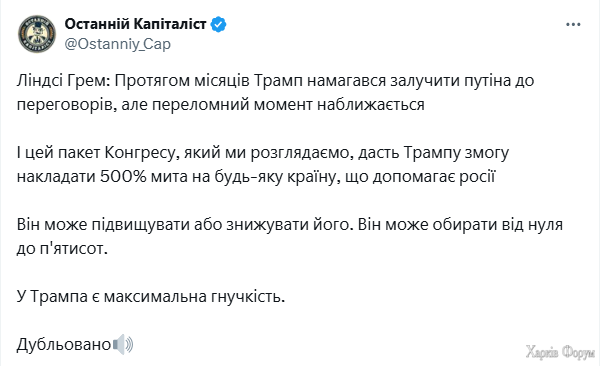The image size is (604, 366).
Task: Click the word Конгресу in second paragraph
Action: (140, 153)
